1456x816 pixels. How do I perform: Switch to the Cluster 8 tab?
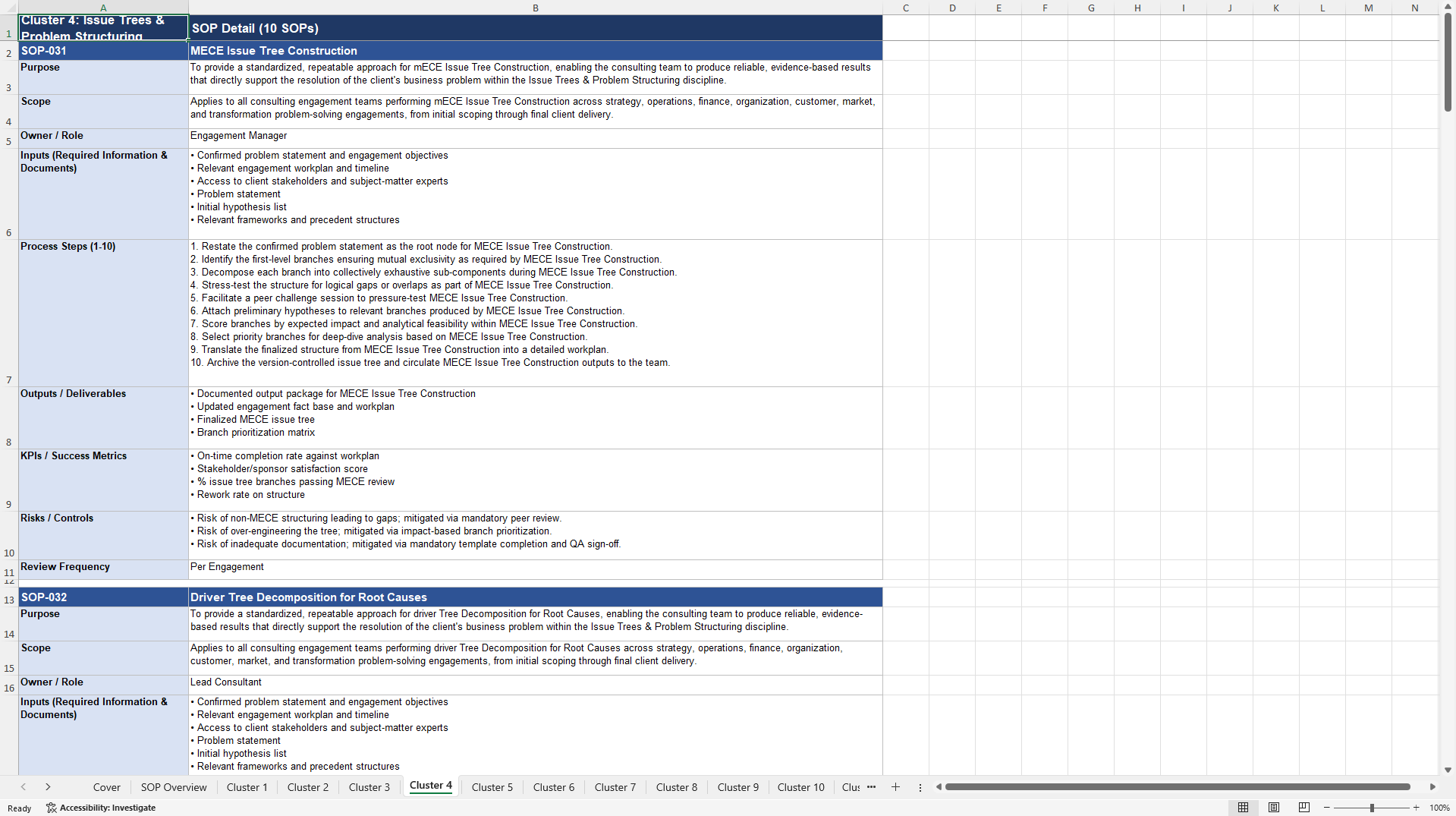[677, 787]
